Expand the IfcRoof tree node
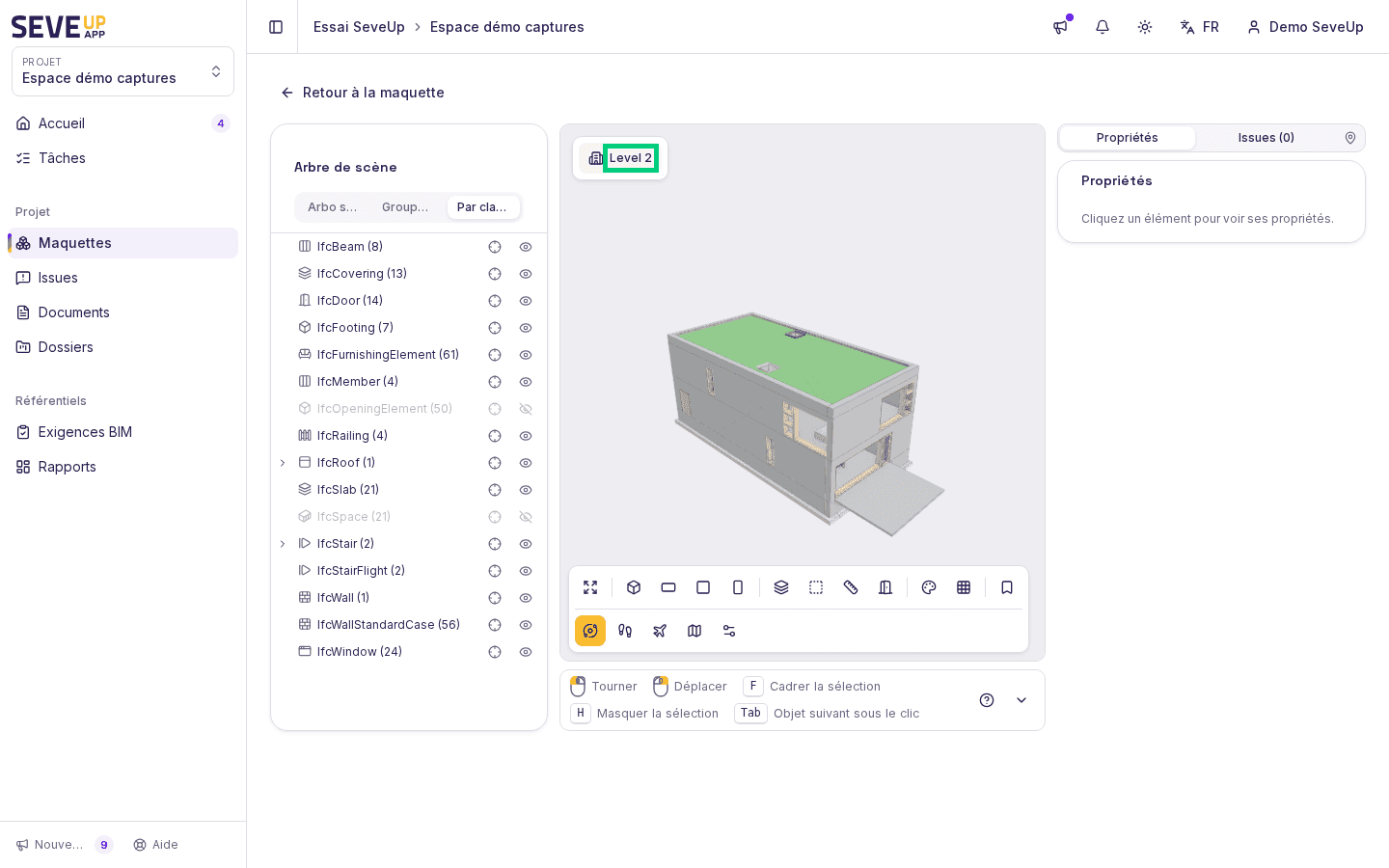Screen dimensions: 1389x868 (283, 463)
